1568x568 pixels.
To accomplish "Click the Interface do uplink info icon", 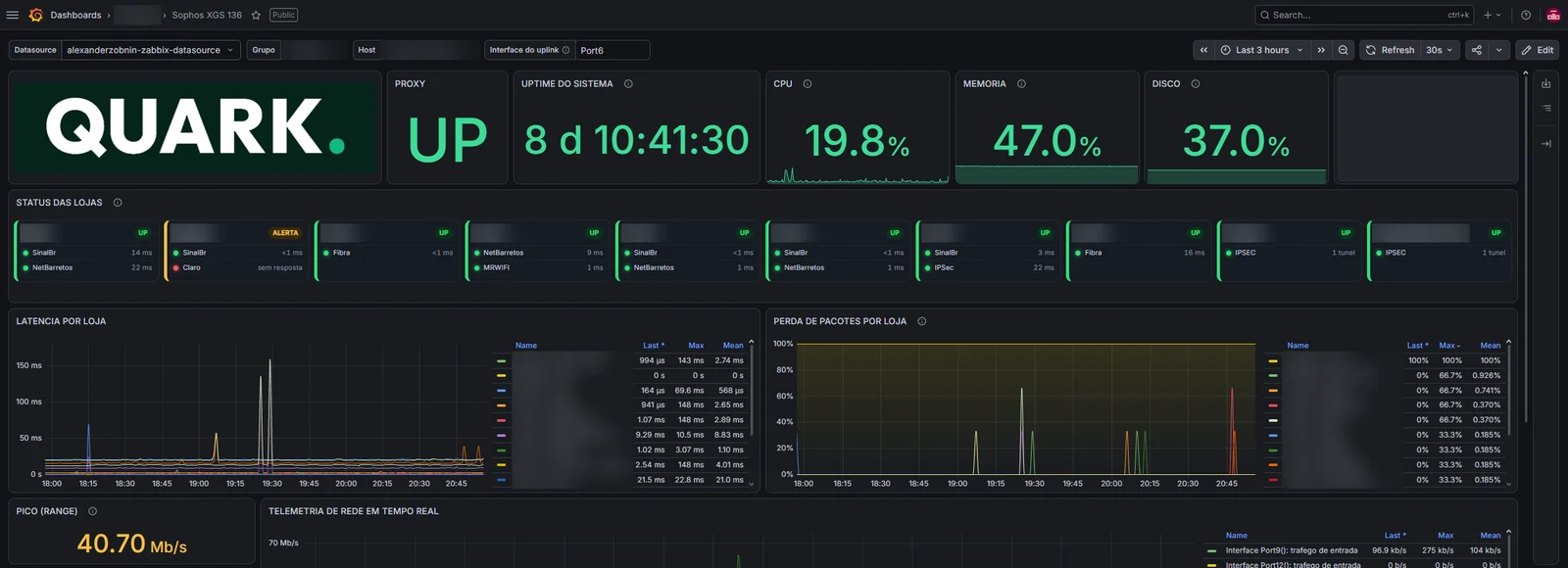I will click(x=565, y=50).
